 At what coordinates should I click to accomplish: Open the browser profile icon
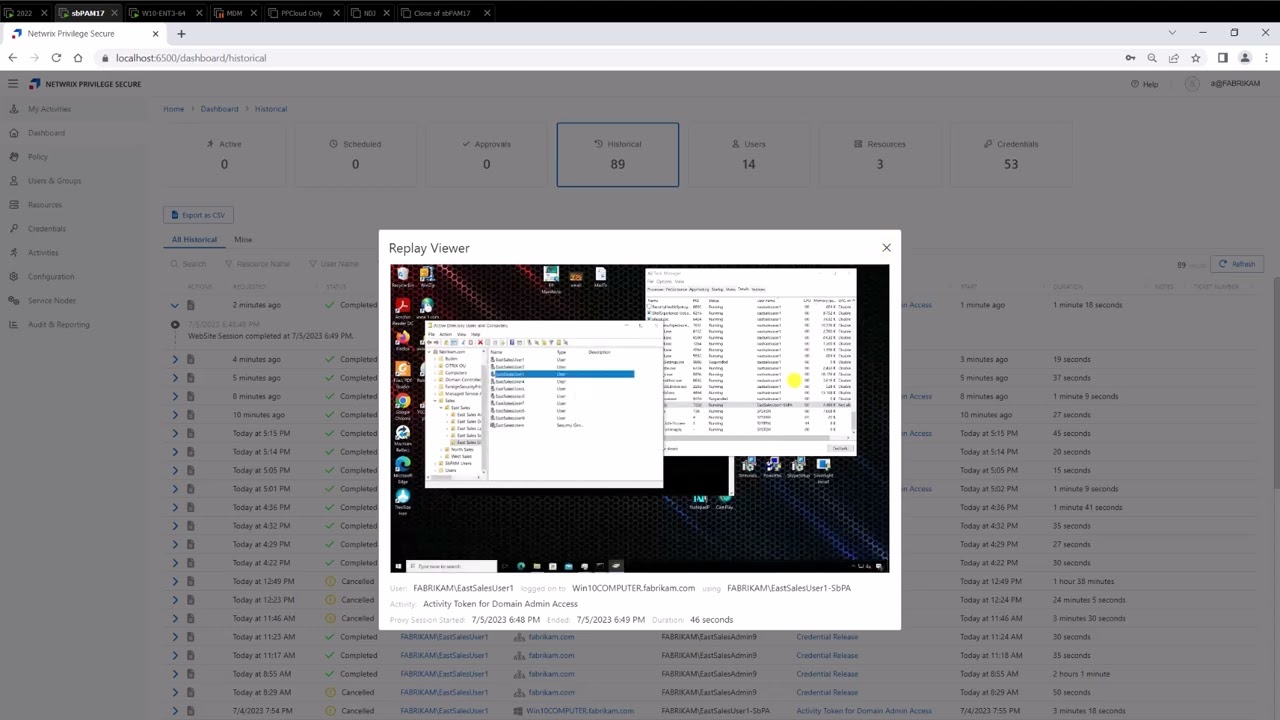(x=1244, y=58)
